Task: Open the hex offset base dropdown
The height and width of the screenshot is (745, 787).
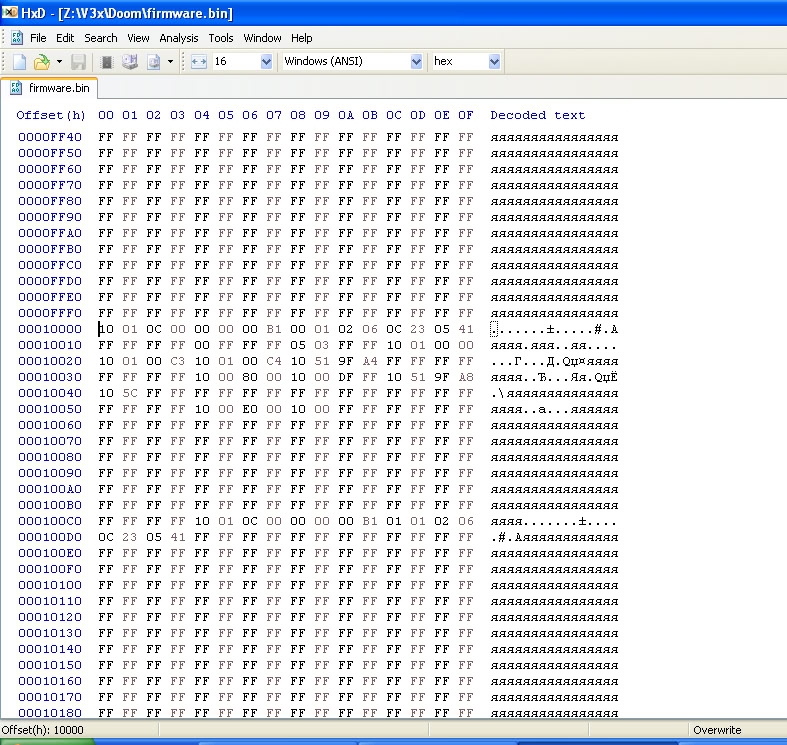Action: (494, 62)
